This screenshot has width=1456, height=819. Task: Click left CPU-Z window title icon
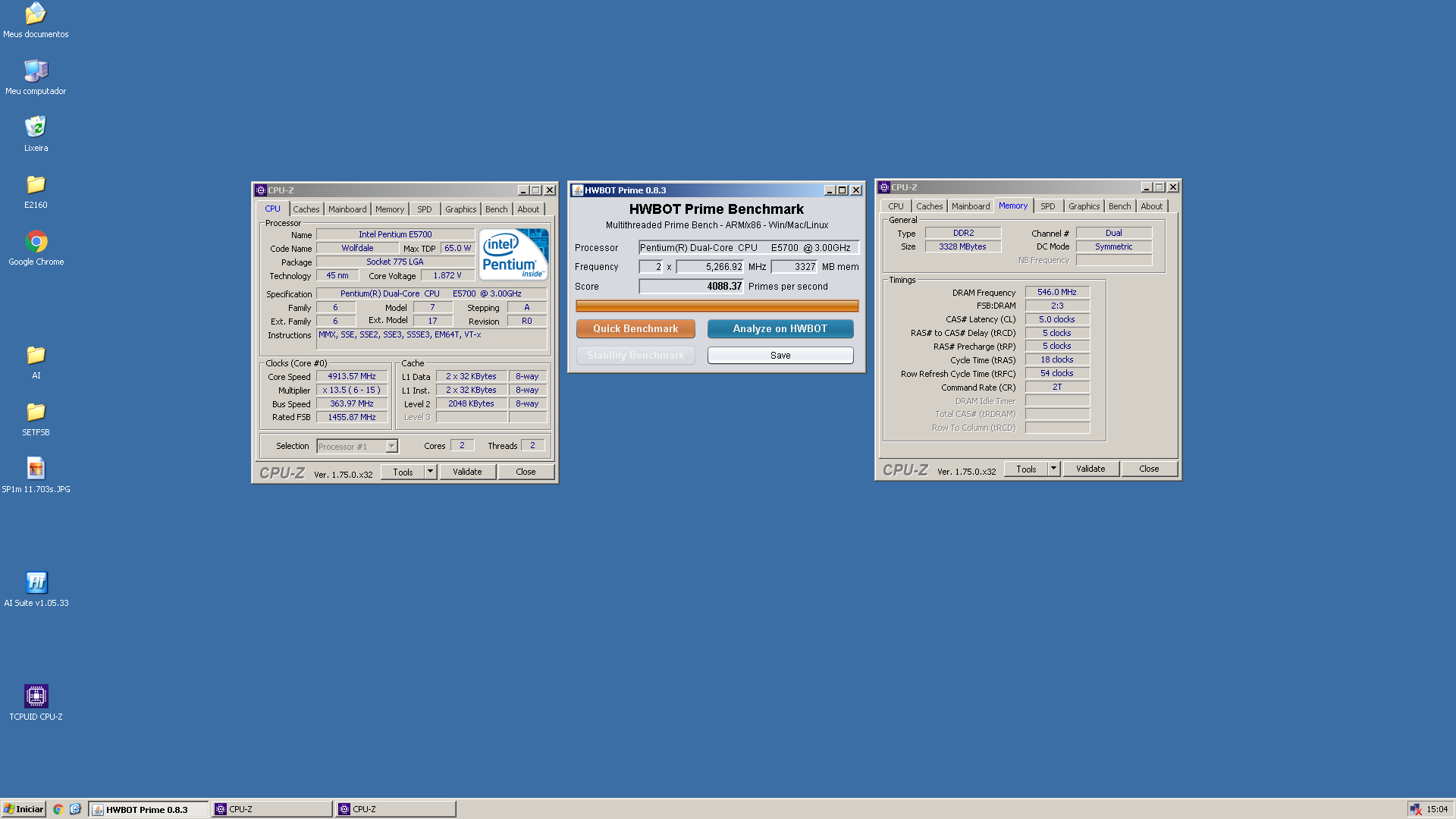(261, 190)
